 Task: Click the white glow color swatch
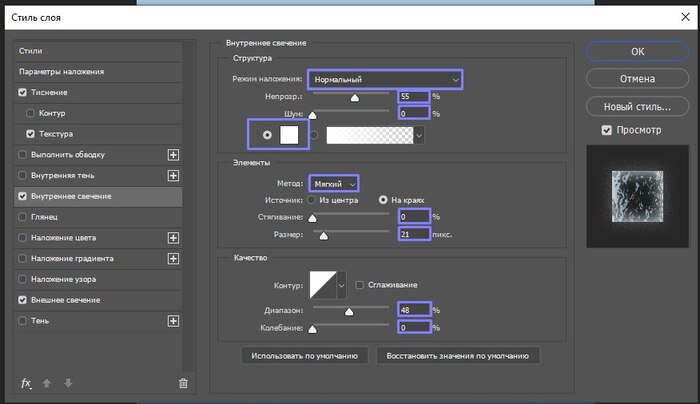point(290,134)
